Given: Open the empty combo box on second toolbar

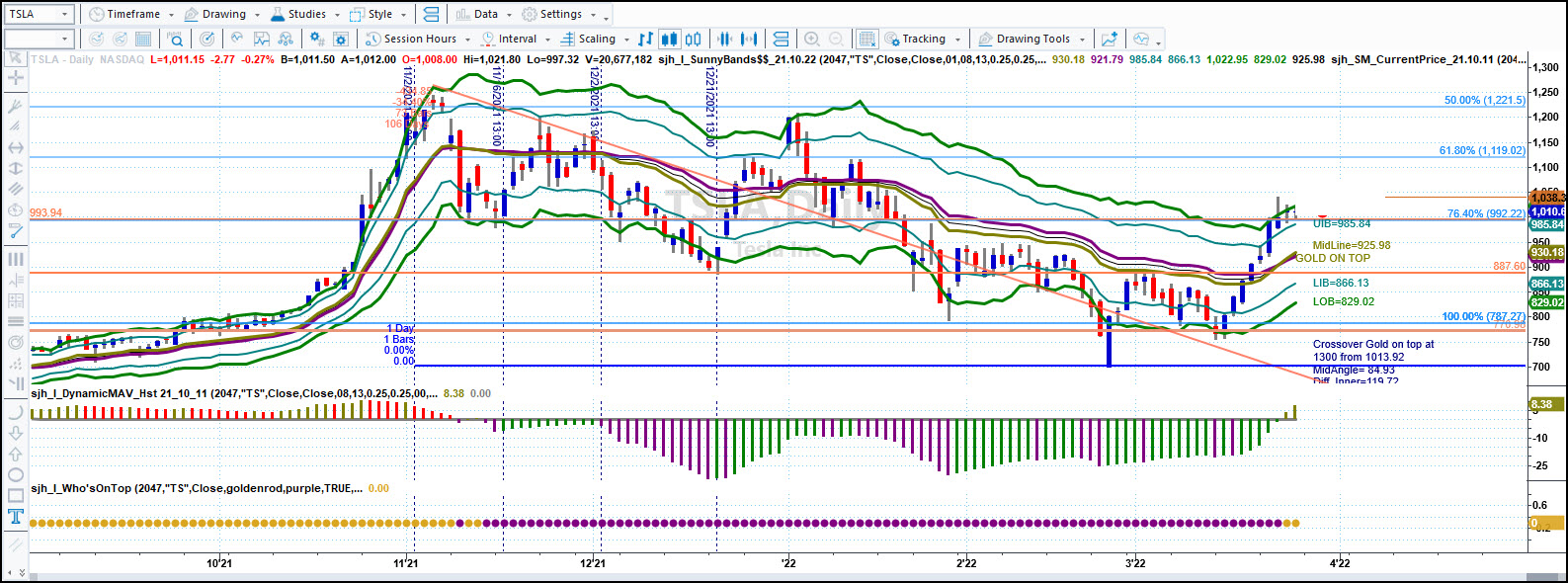Looking at the screenshot, I should (39, 39).
